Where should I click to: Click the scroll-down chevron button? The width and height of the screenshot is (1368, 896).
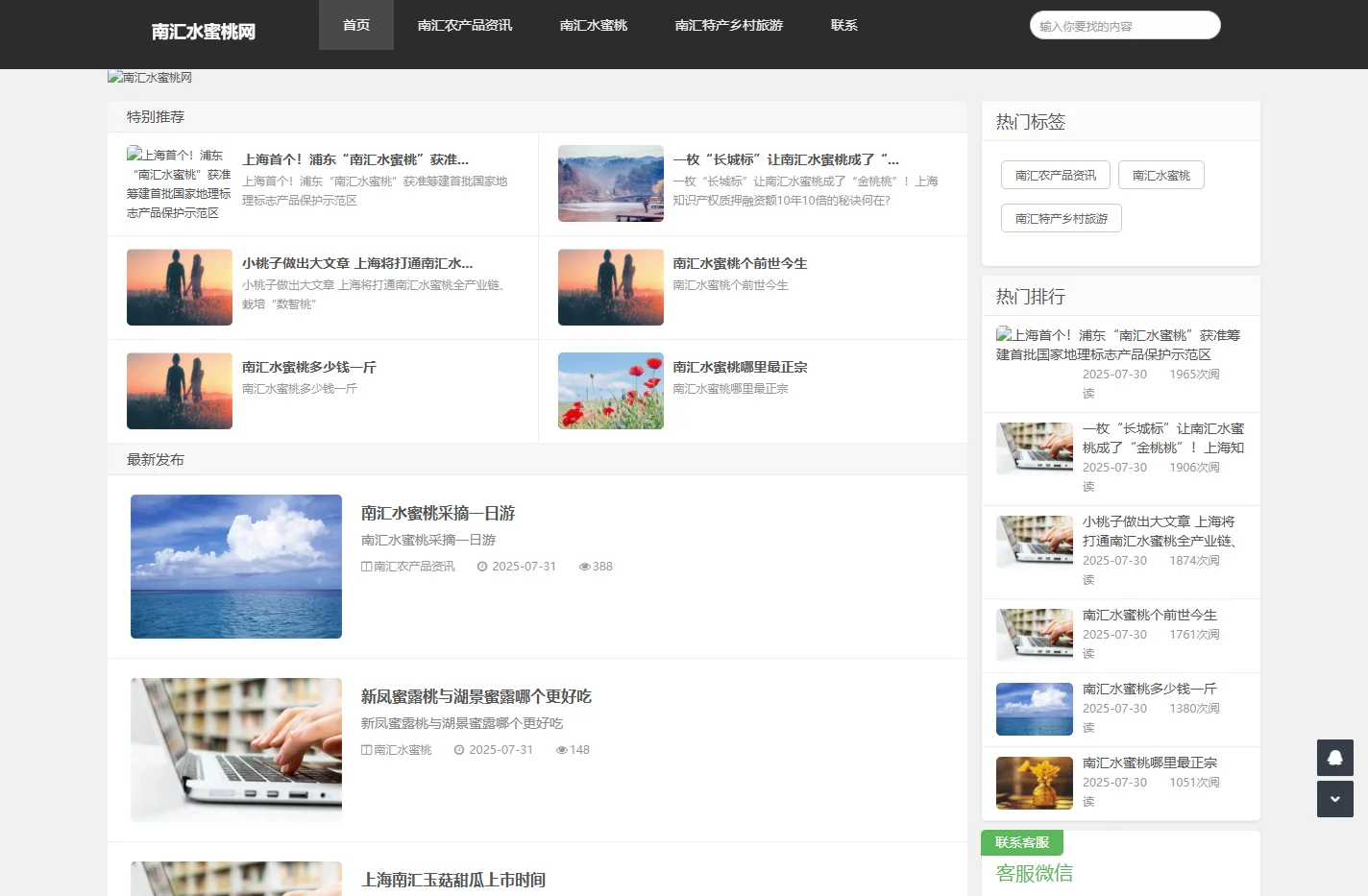point(1334,799)
